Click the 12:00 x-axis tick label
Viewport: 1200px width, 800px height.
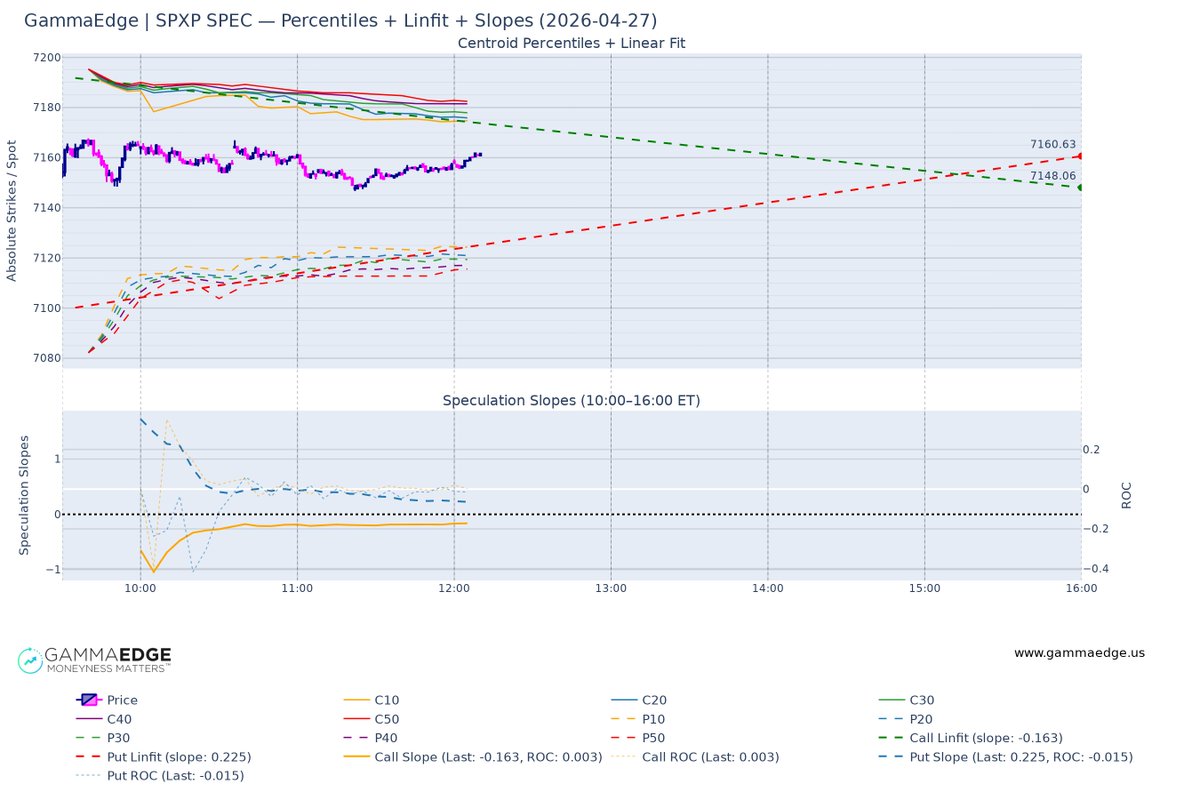click(x=454, y=589)
